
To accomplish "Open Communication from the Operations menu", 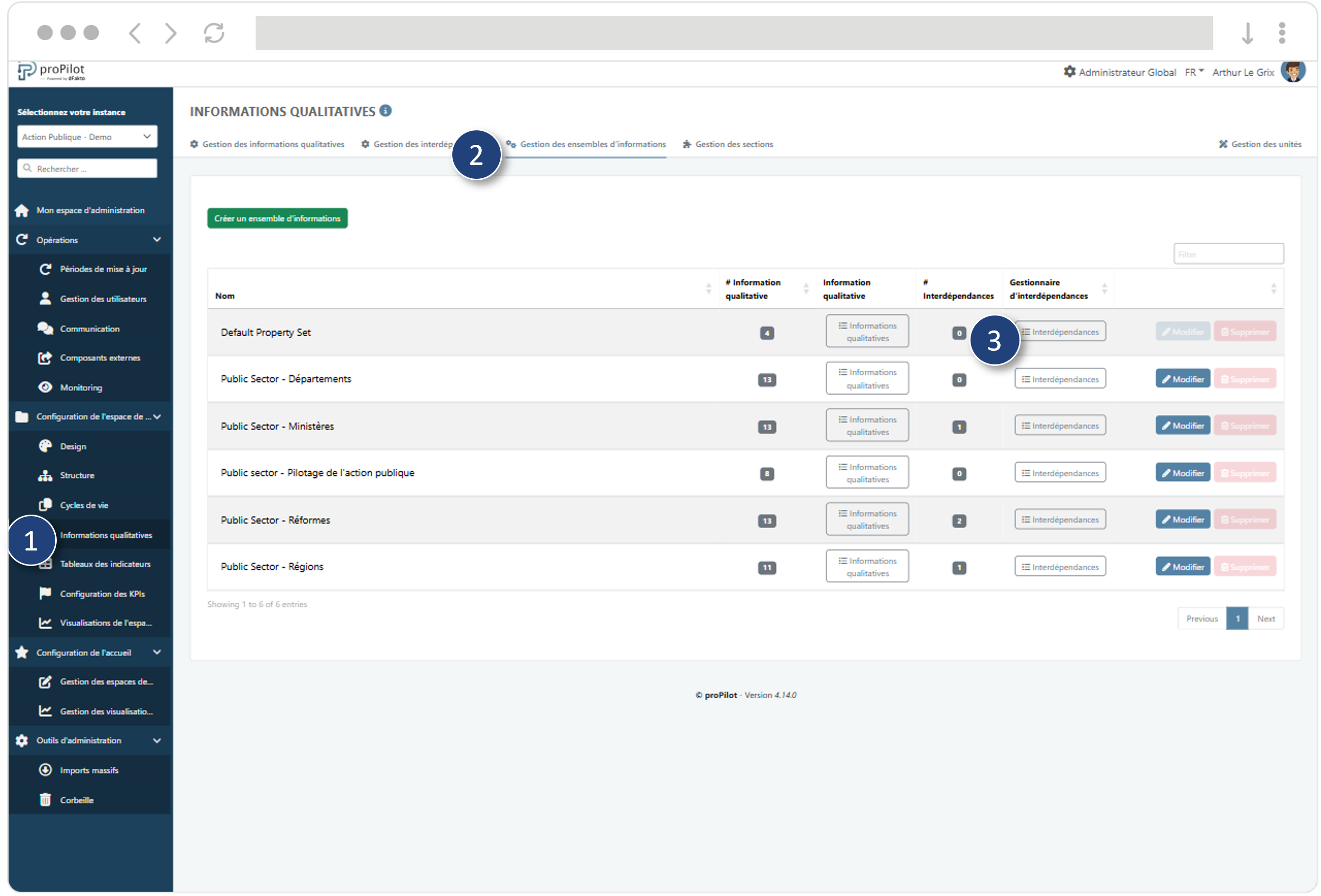I will [x=90, y=329].
